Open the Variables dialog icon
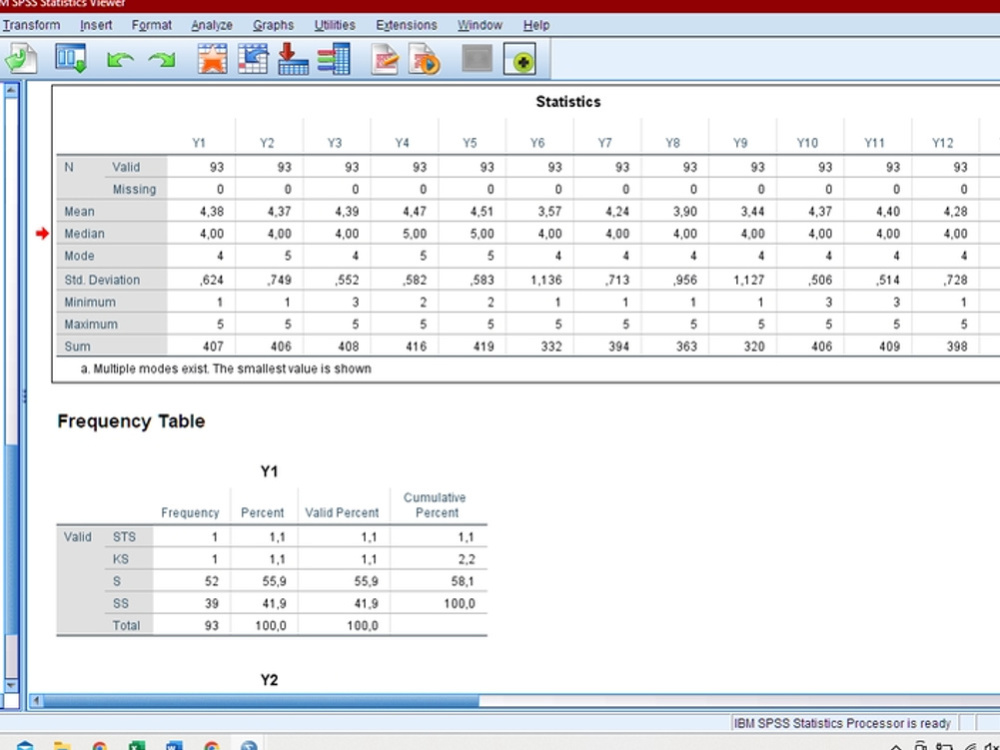Screen dimensions: 1000x750 333,59
